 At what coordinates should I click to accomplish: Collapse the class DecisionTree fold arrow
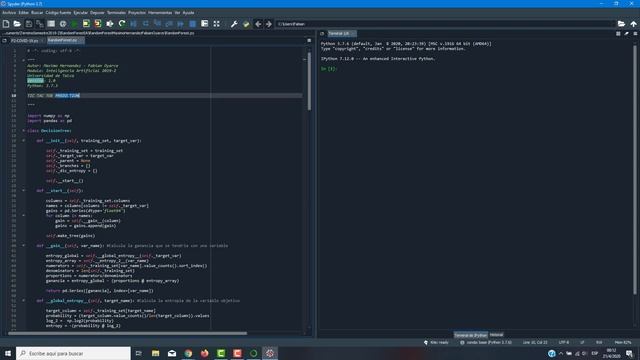coord(23,131)
